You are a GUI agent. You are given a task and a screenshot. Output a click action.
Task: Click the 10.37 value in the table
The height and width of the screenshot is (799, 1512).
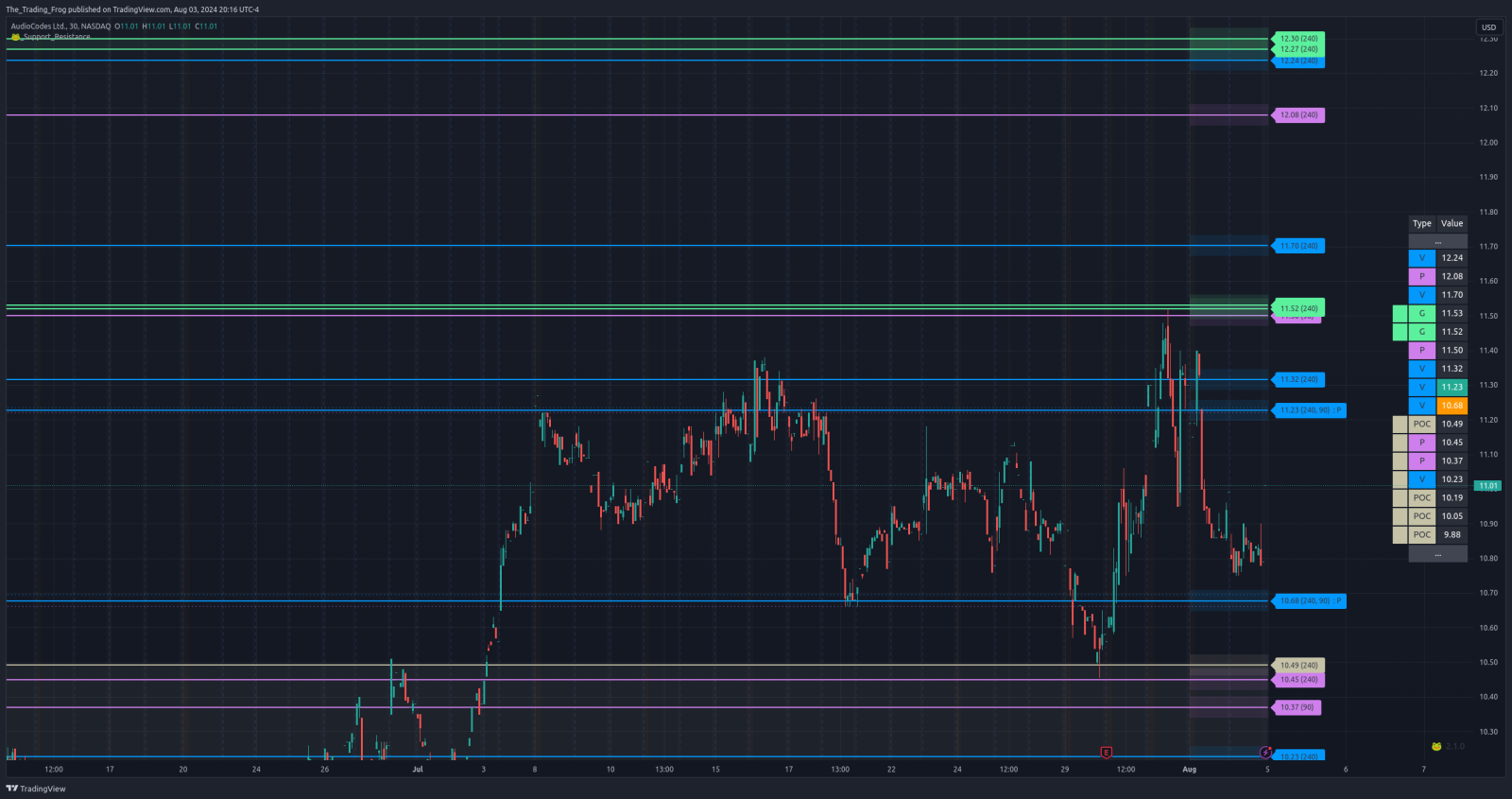pos(1452,461)
